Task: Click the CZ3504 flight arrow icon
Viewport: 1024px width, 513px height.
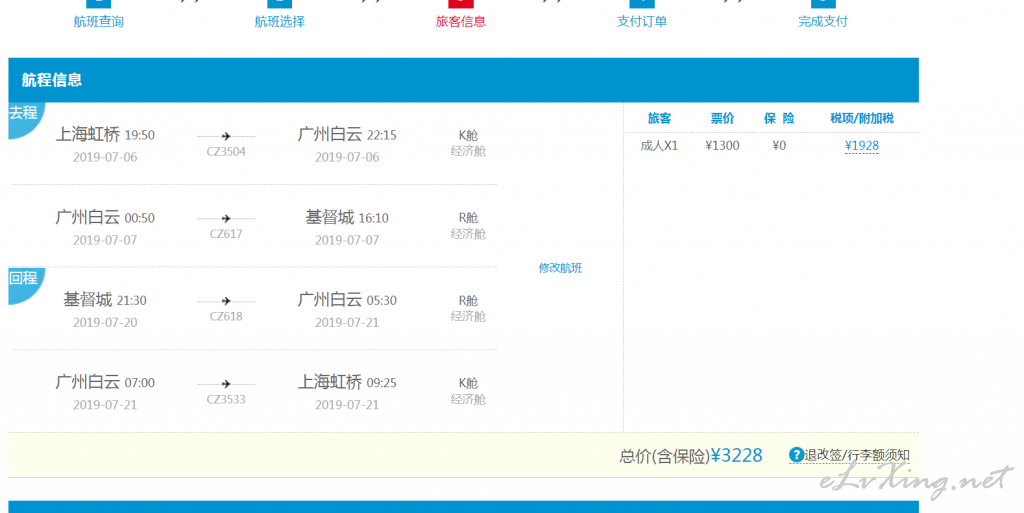Action: pos(226,136)
